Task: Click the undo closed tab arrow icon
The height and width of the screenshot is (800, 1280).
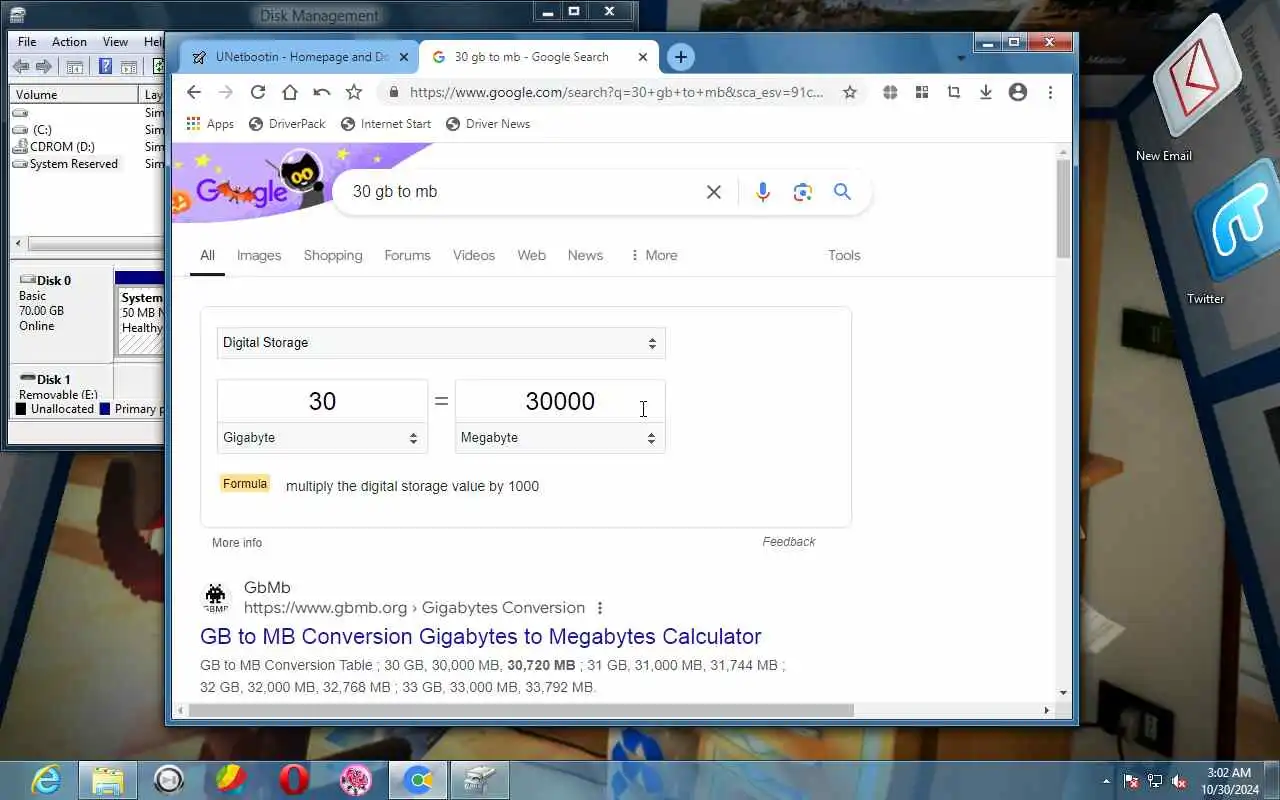Action: 322,92
